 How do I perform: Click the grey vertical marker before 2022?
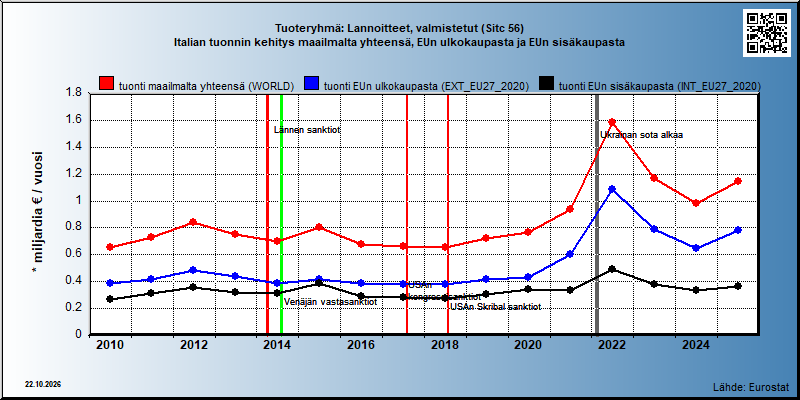pos(597,214)
